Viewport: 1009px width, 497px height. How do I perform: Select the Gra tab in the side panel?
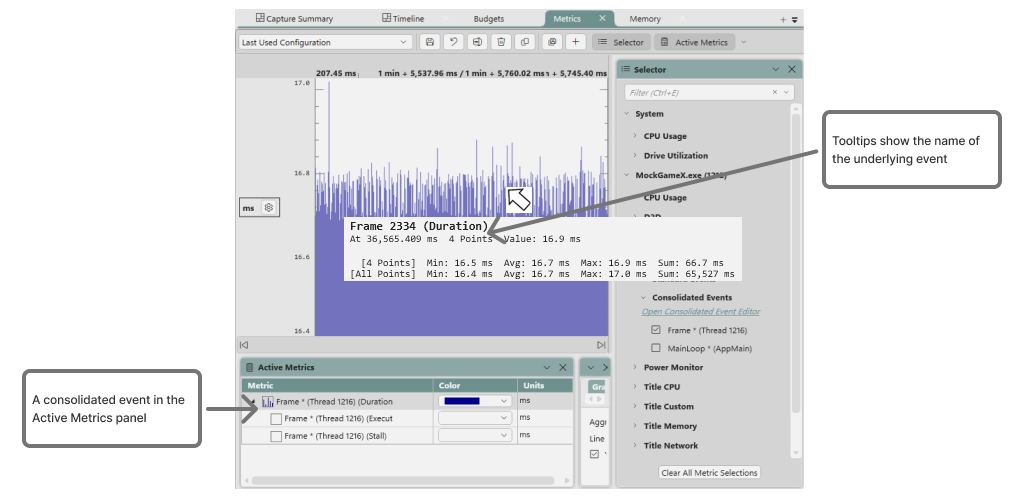click(597, 387)
